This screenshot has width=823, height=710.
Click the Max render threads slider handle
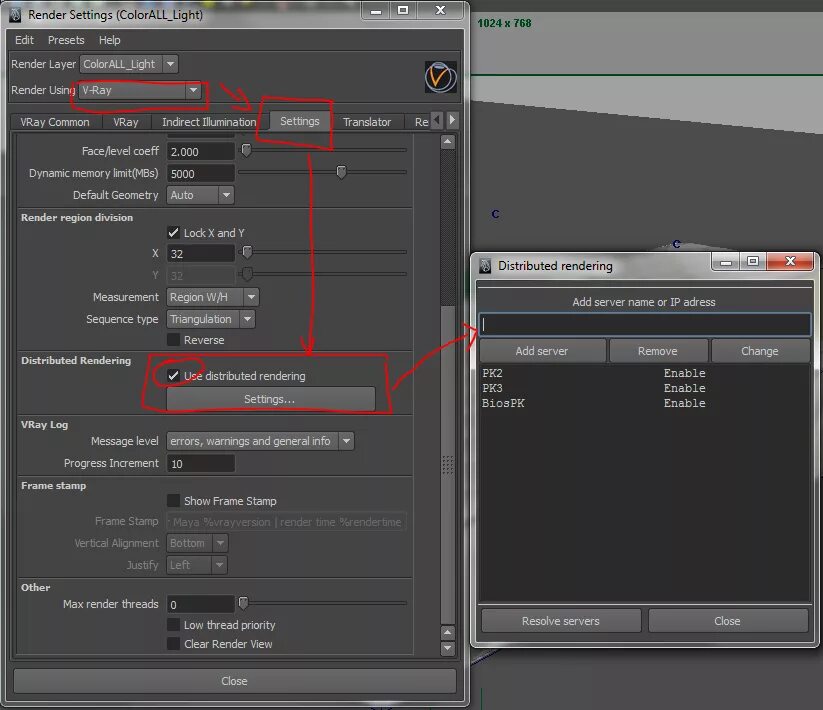[x=243, y=603]
